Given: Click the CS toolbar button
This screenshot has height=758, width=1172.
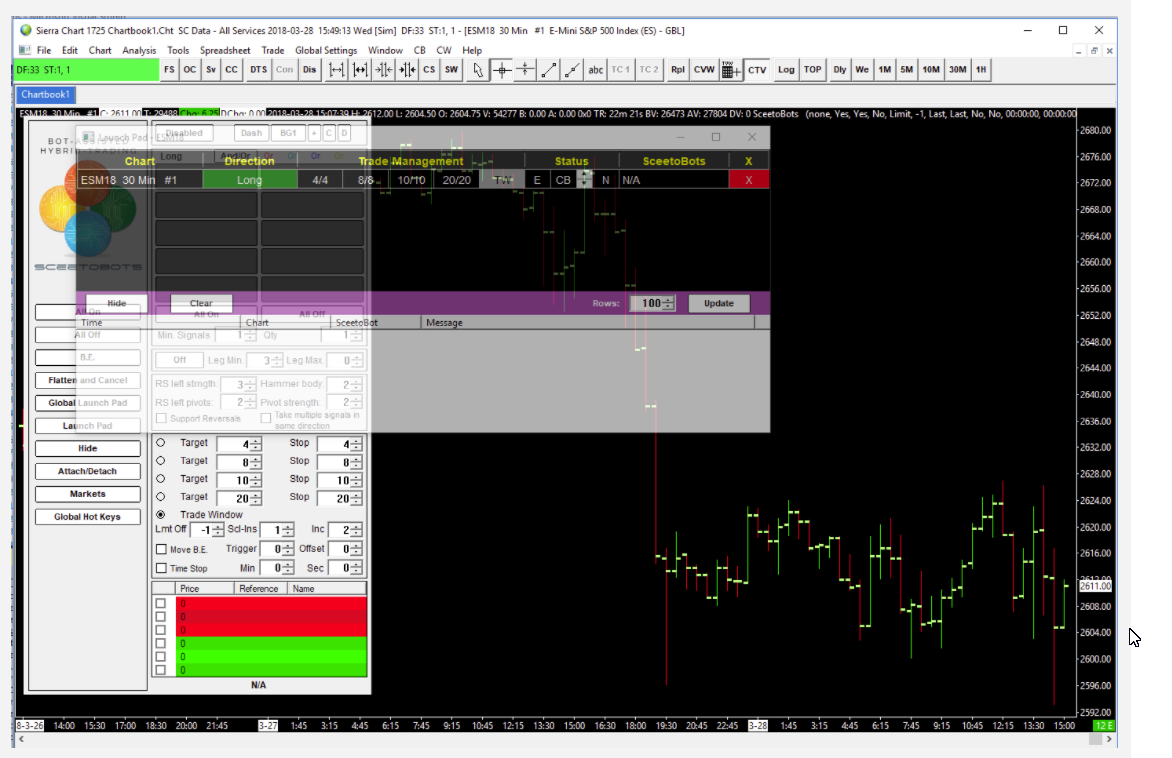Looking at the screenshot, I should click(429, 70).
